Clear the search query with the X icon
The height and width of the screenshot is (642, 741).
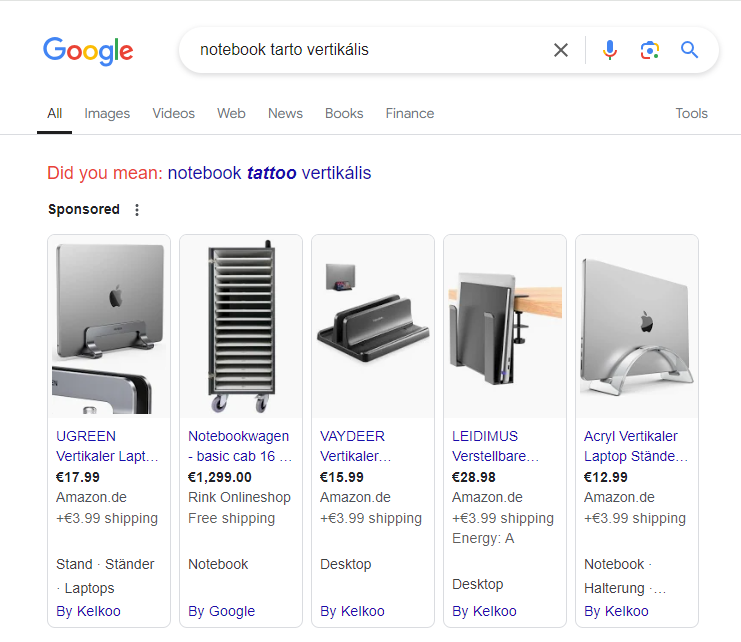[560, 50]
